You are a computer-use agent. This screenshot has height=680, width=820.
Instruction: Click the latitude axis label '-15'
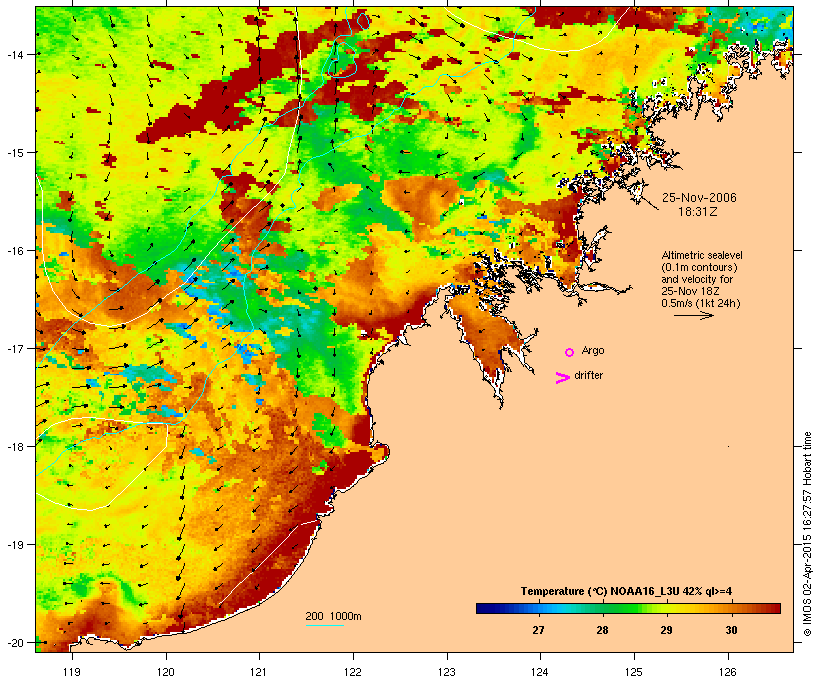point(15,152)
